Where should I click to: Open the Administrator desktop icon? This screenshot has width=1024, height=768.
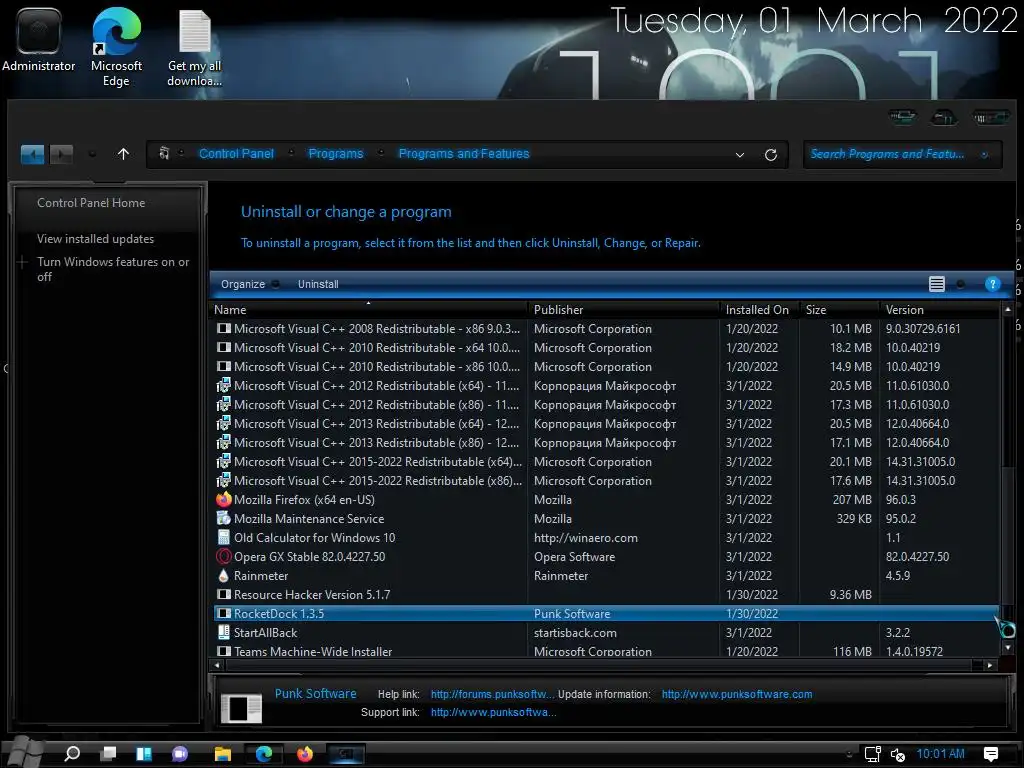[39, 40]
